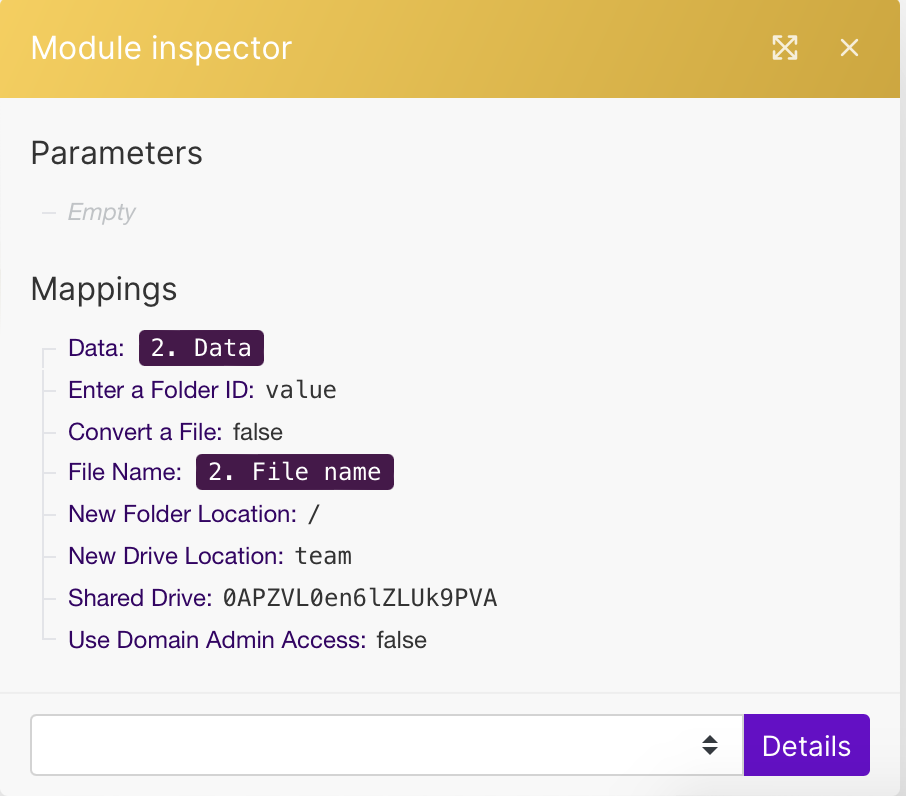Open the empty dropdown beside Details
906x796 pixels.
coord(370,745)
